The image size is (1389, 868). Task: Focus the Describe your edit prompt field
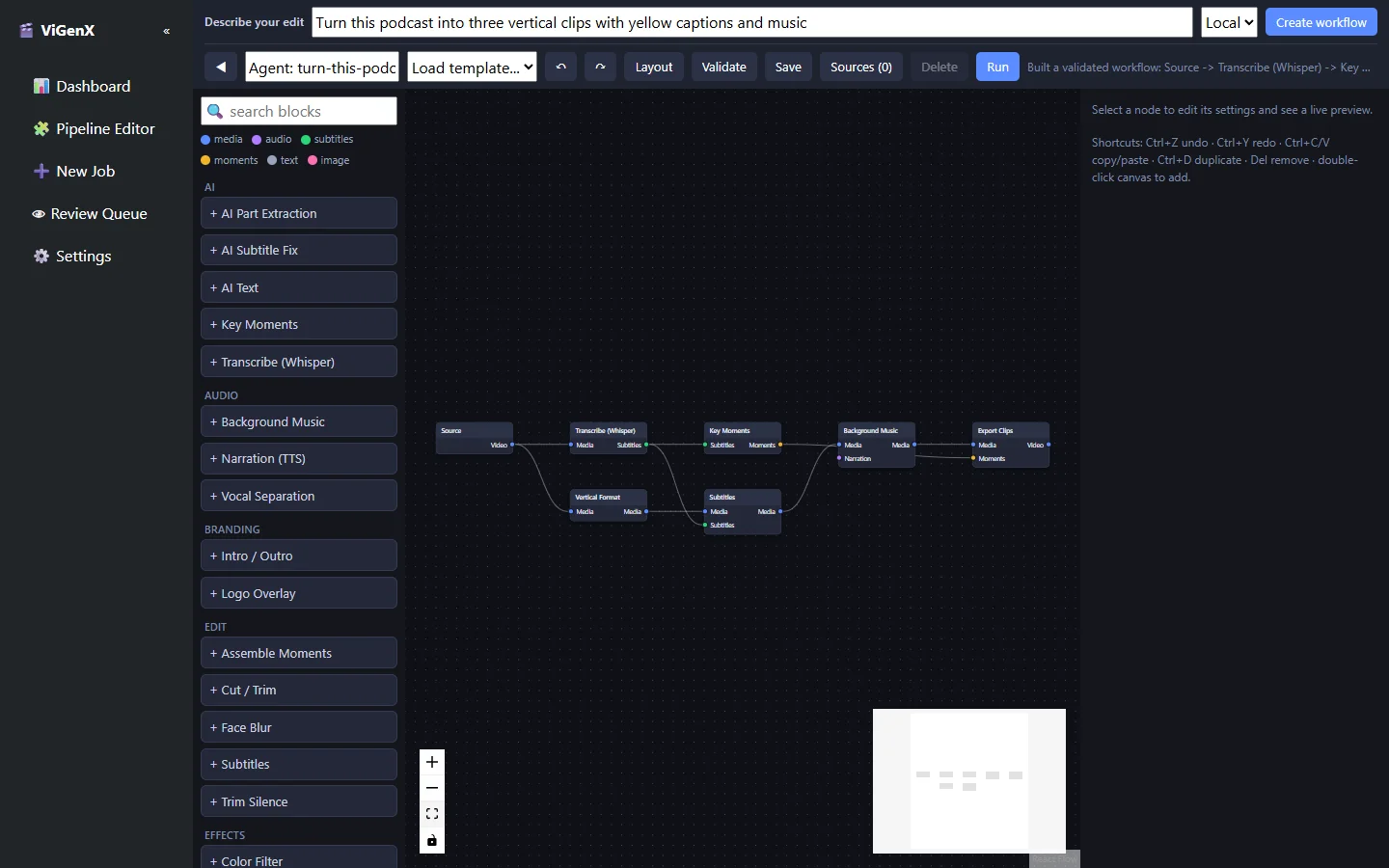tap(752, 22)
